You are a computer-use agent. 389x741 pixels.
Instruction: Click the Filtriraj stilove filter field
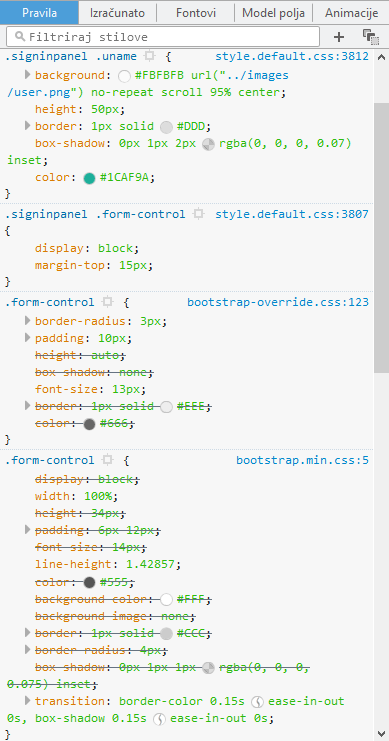click(x=163, y=36)
